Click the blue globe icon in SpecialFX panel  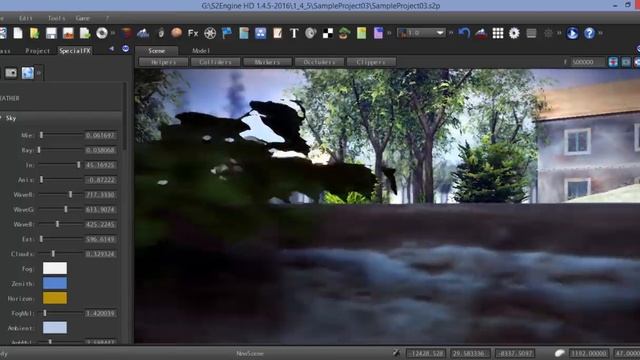[28, 73]
